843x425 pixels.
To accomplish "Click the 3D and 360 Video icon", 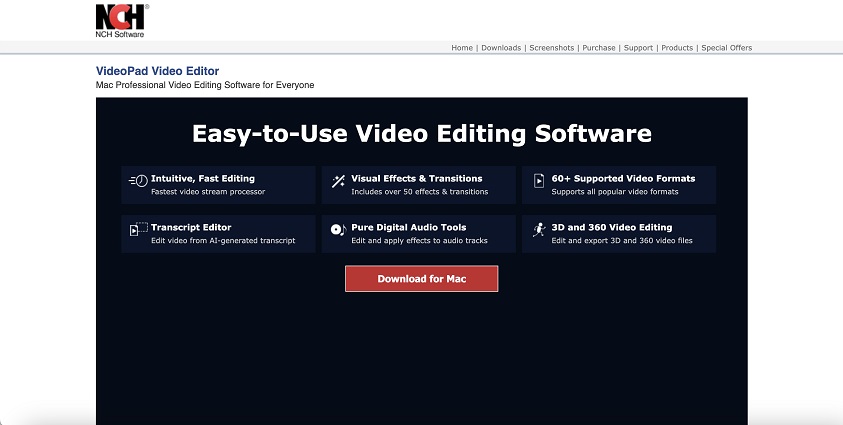I will coord(539,230).
